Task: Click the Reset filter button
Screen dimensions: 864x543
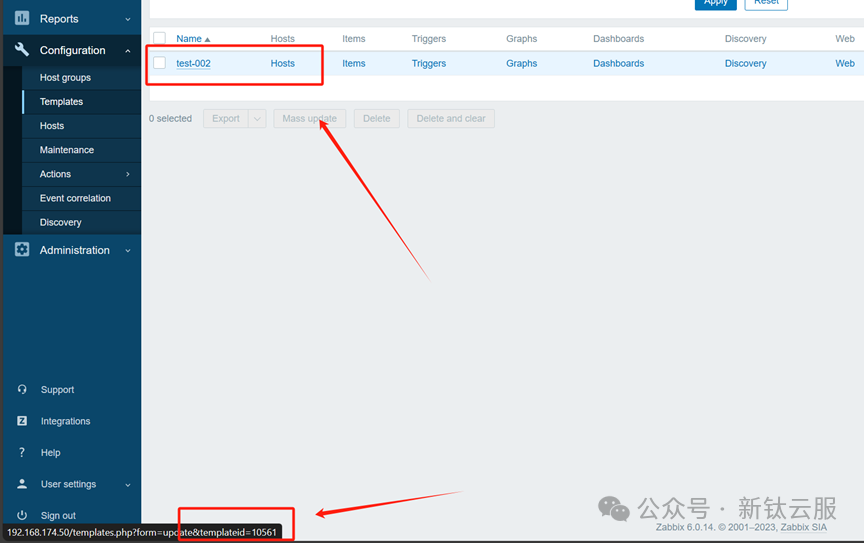Action: (766, 3)
